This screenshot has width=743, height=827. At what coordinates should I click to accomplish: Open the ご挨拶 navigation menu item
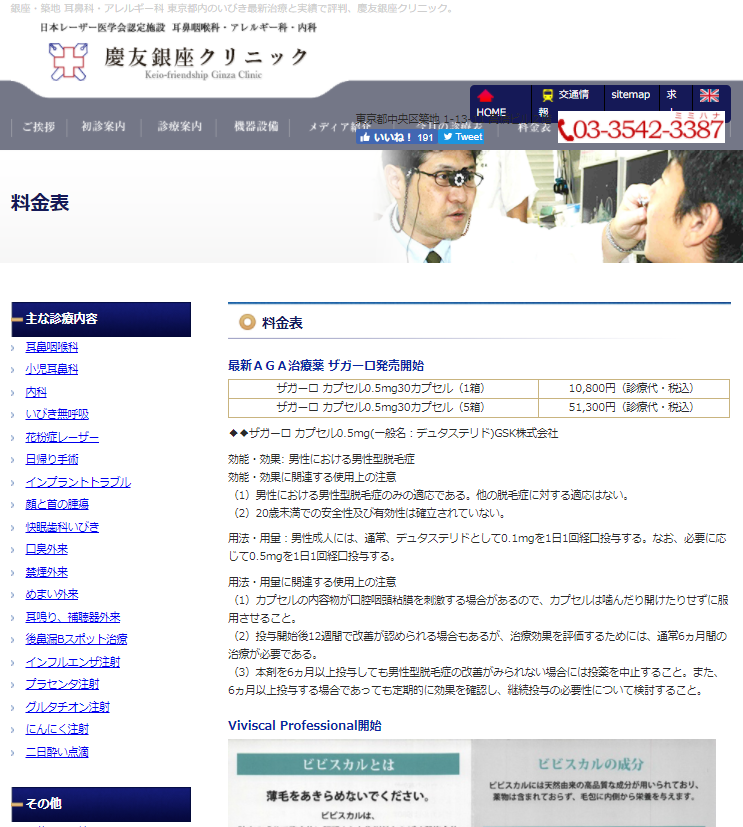pos(38,127)
